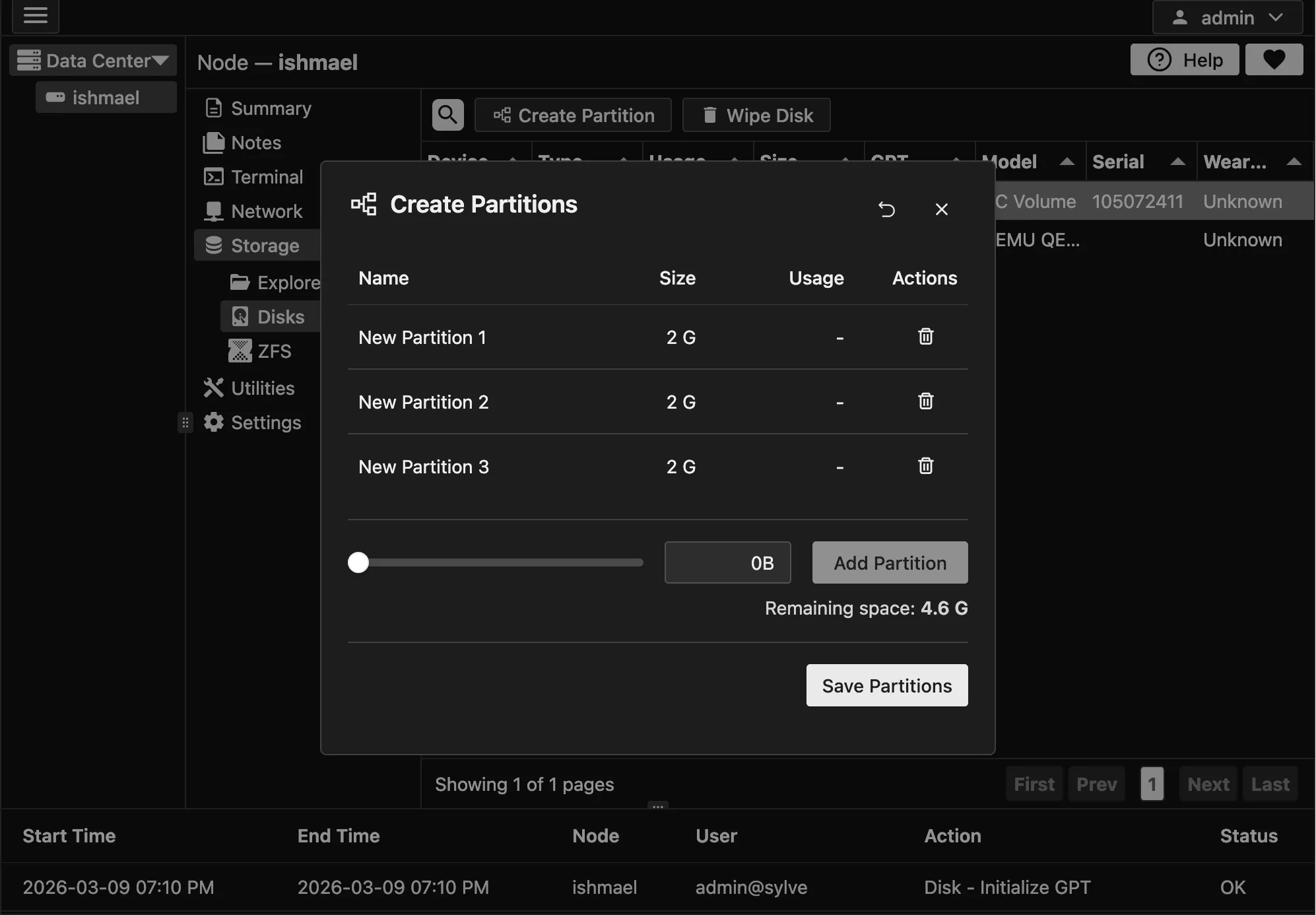Click the heart icon in the top-right corner
1316x915 pixels.
point(1273,59)
